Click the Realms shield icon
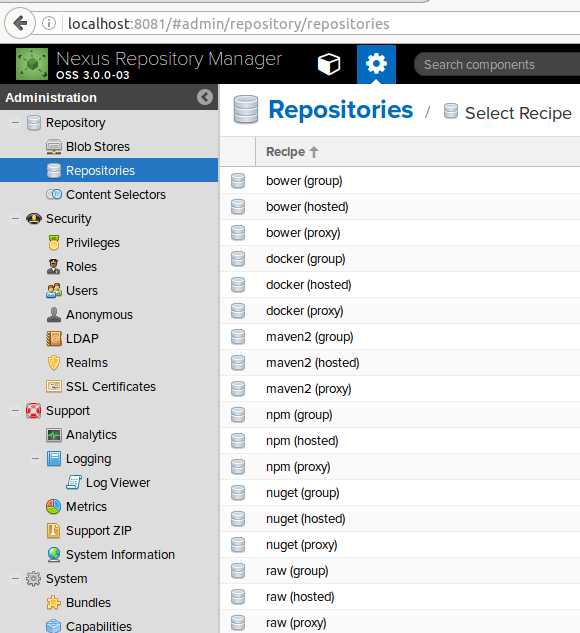The width and height of the screenshot is (580, 633). (x=54, y=363)
